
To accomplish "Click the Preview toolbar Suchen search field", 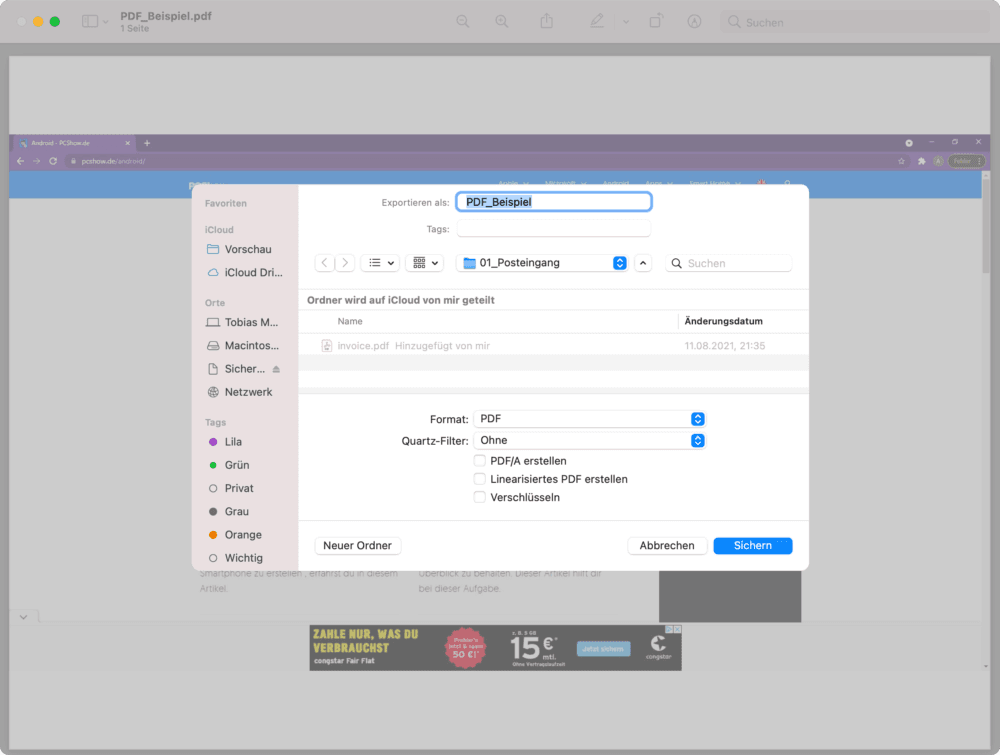I will 855,22.
